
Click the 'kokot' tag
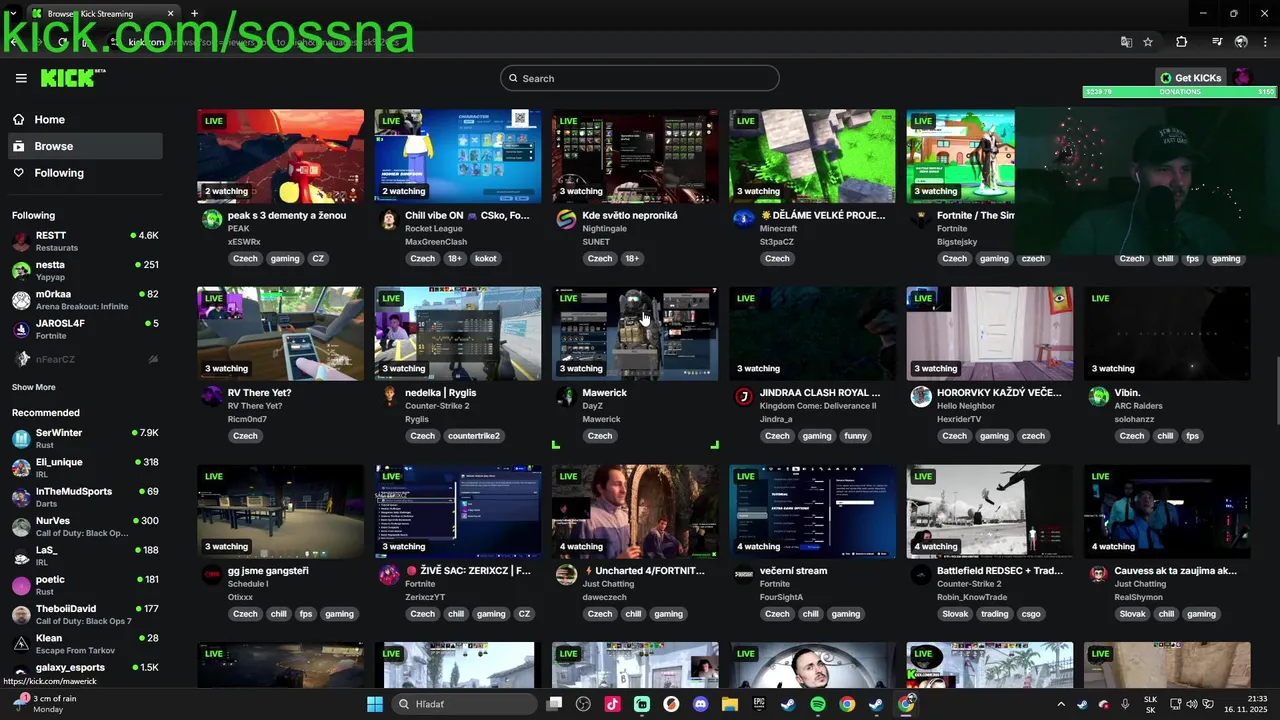point(486,258)
